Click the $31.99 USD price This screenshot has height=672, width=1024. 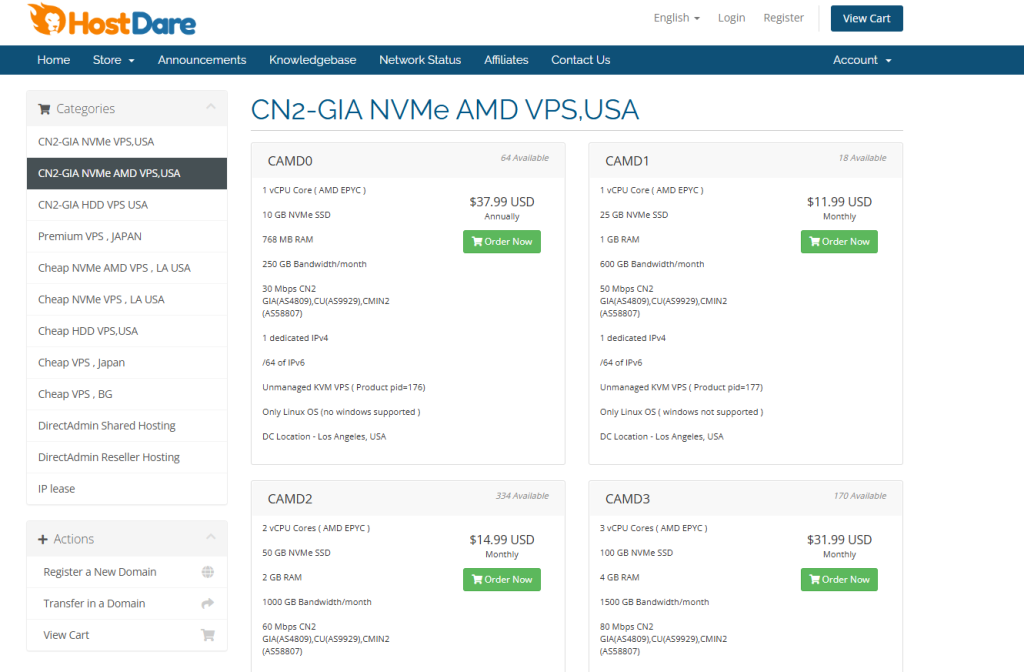click(x=839, y=539)
